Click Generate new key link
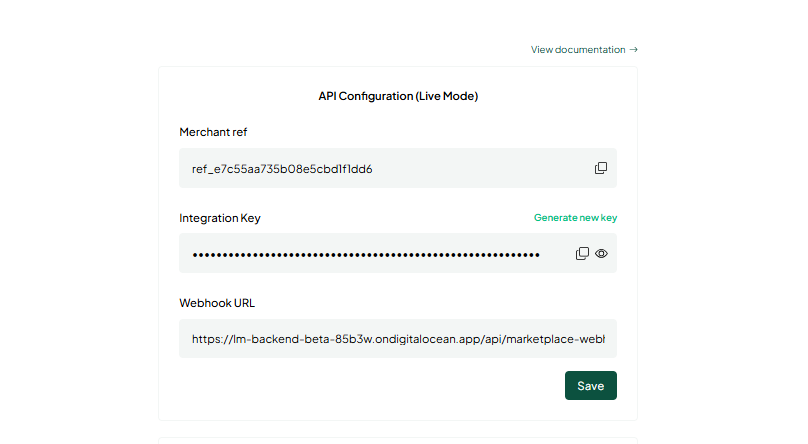 pos(575,217)
